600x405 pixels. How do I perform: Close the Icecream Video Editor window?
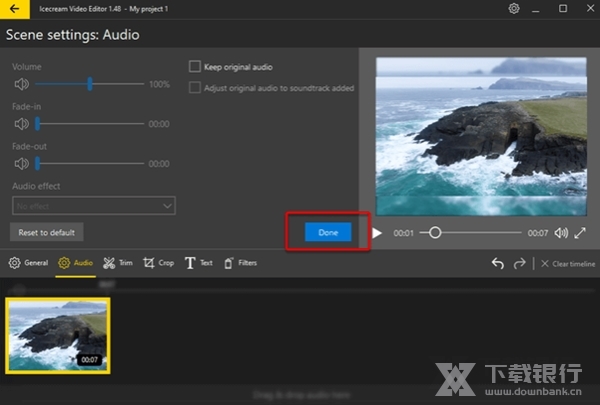pos(590,8)
